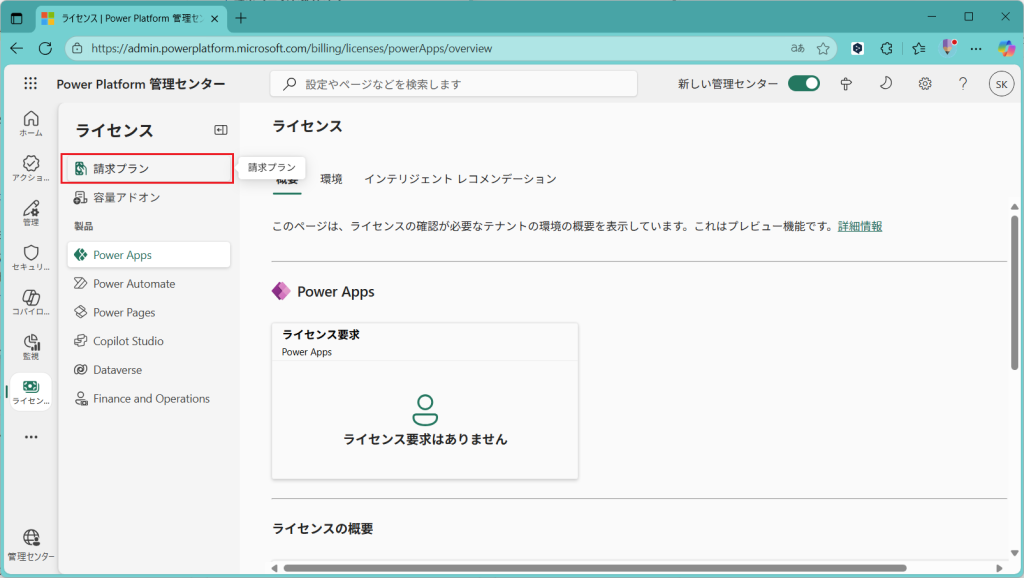Open the SK account avatar
Image resolution: width=1024 pixels, height=578 pixels.
point(1001,84)
